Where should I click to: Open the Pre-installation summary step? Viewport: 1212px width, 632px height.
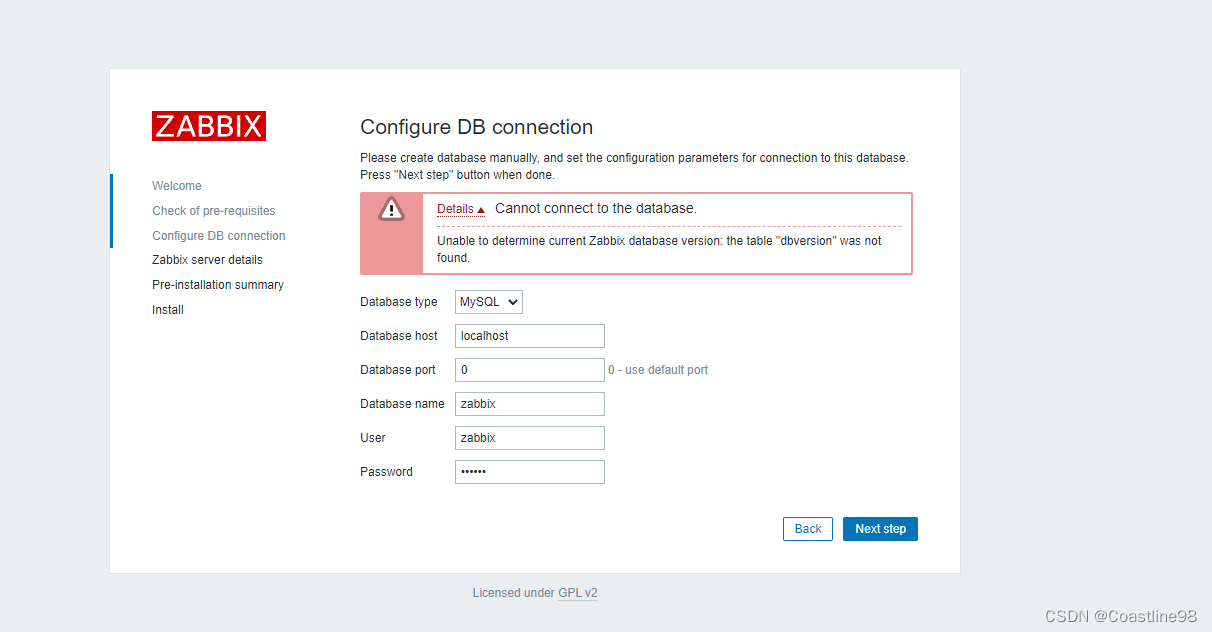217,284
